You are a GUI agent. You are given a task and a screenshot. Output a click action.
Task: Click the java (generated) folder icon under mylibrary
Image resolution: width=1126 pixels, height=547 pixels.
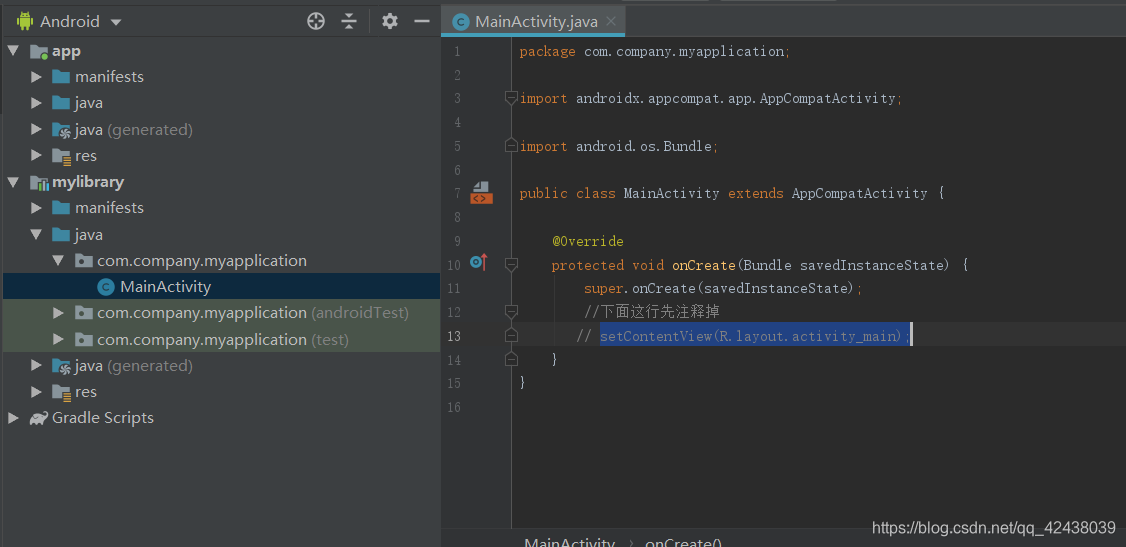coord(61,366)
